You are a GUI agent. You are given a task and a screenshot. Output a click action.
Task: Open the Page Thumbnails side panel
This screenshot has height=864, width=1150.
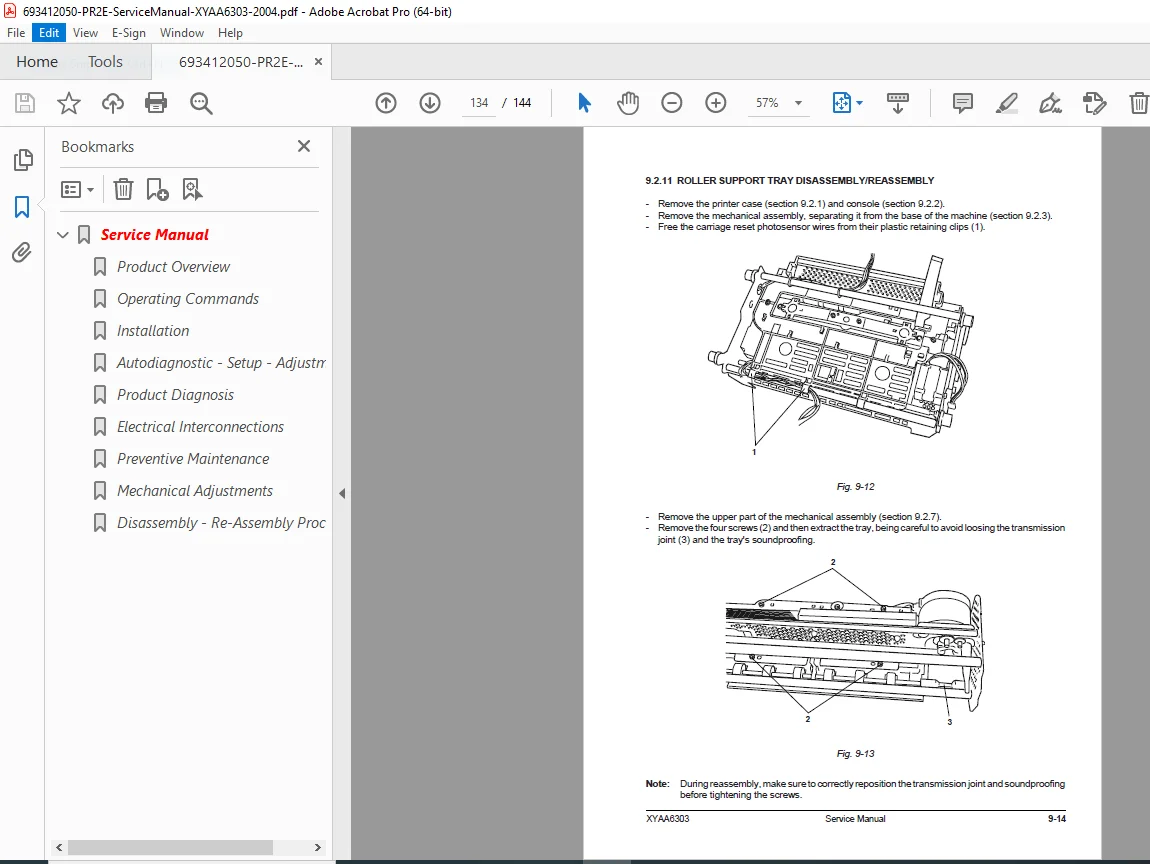[x=23, y=160]
